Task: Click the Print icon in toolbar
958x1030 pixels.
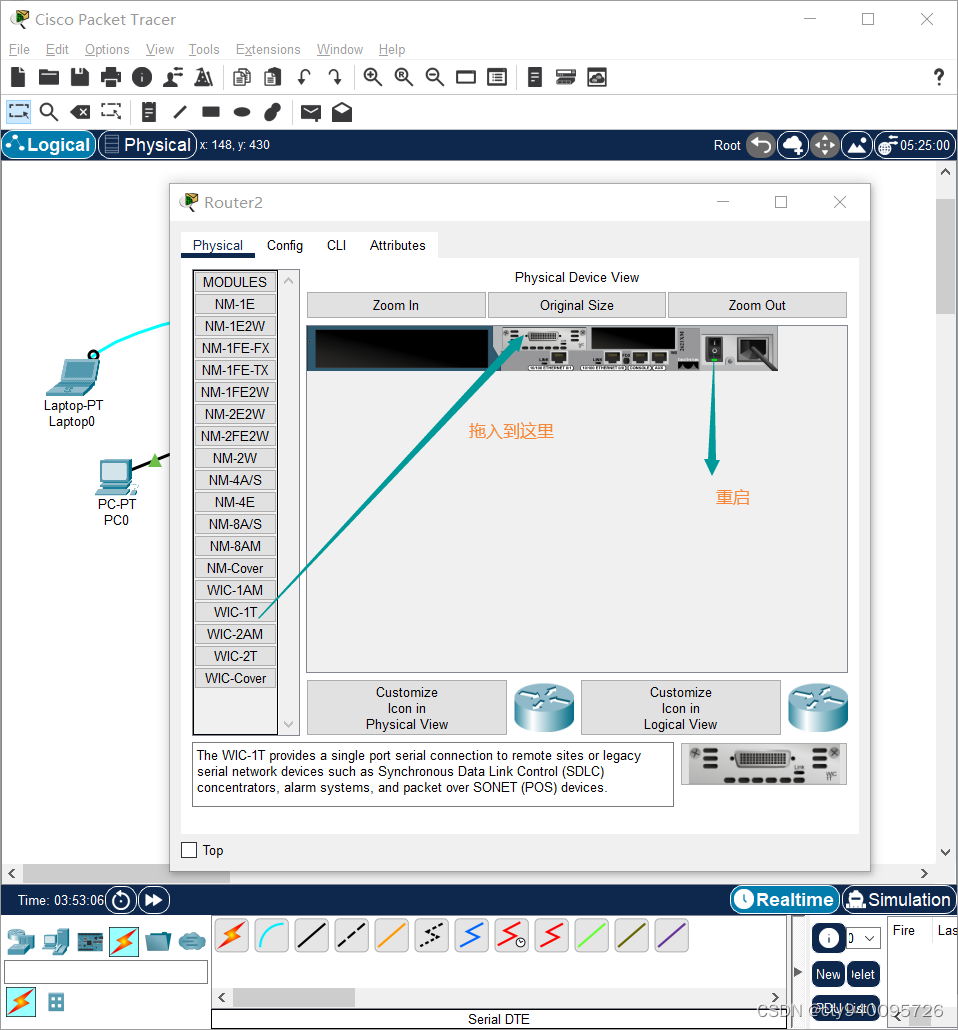Action: coord(110,78)
